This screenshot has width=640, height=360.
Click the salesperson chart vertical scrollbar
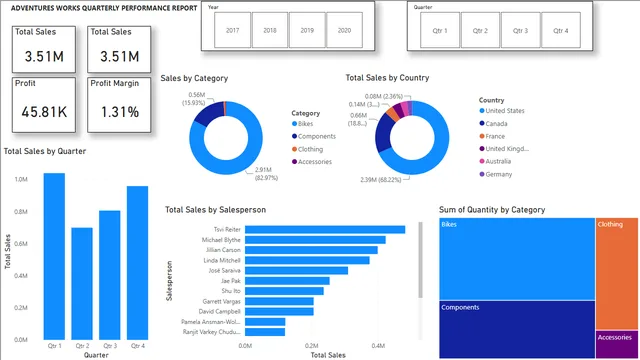coord(420,260)
